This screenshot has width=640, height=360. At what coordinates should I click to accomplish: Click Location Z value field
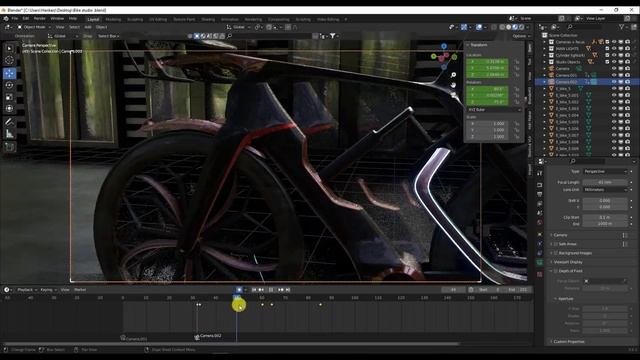(487, 75)
